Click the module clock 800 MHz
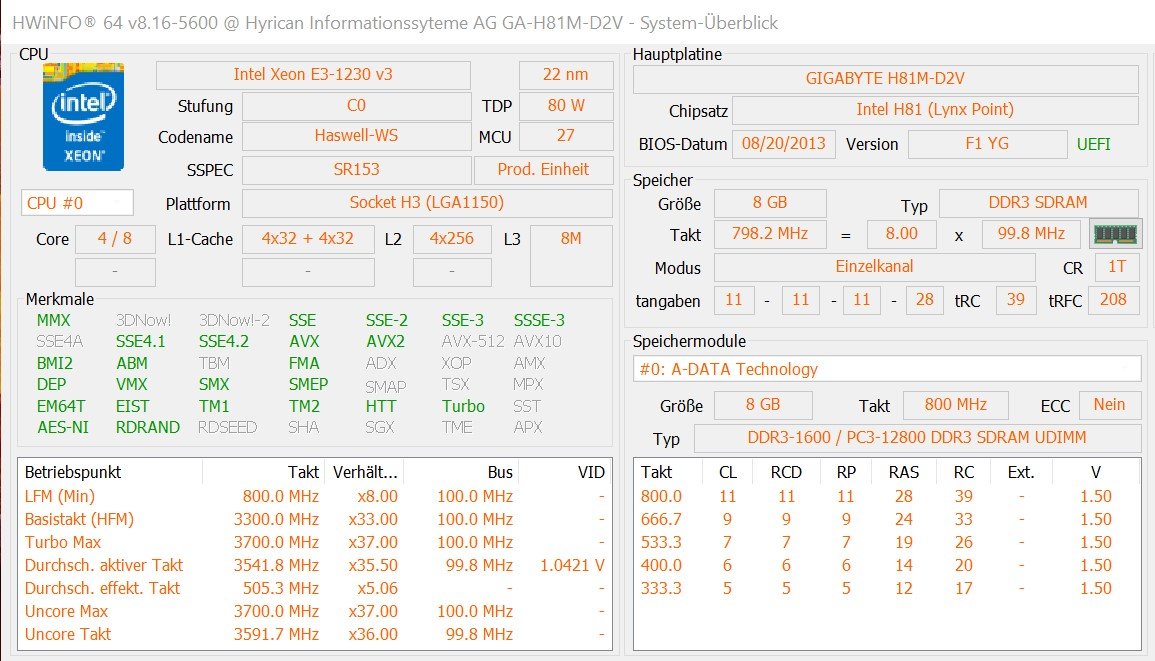Screen dimensions: 1155x661 coord(955,405)
